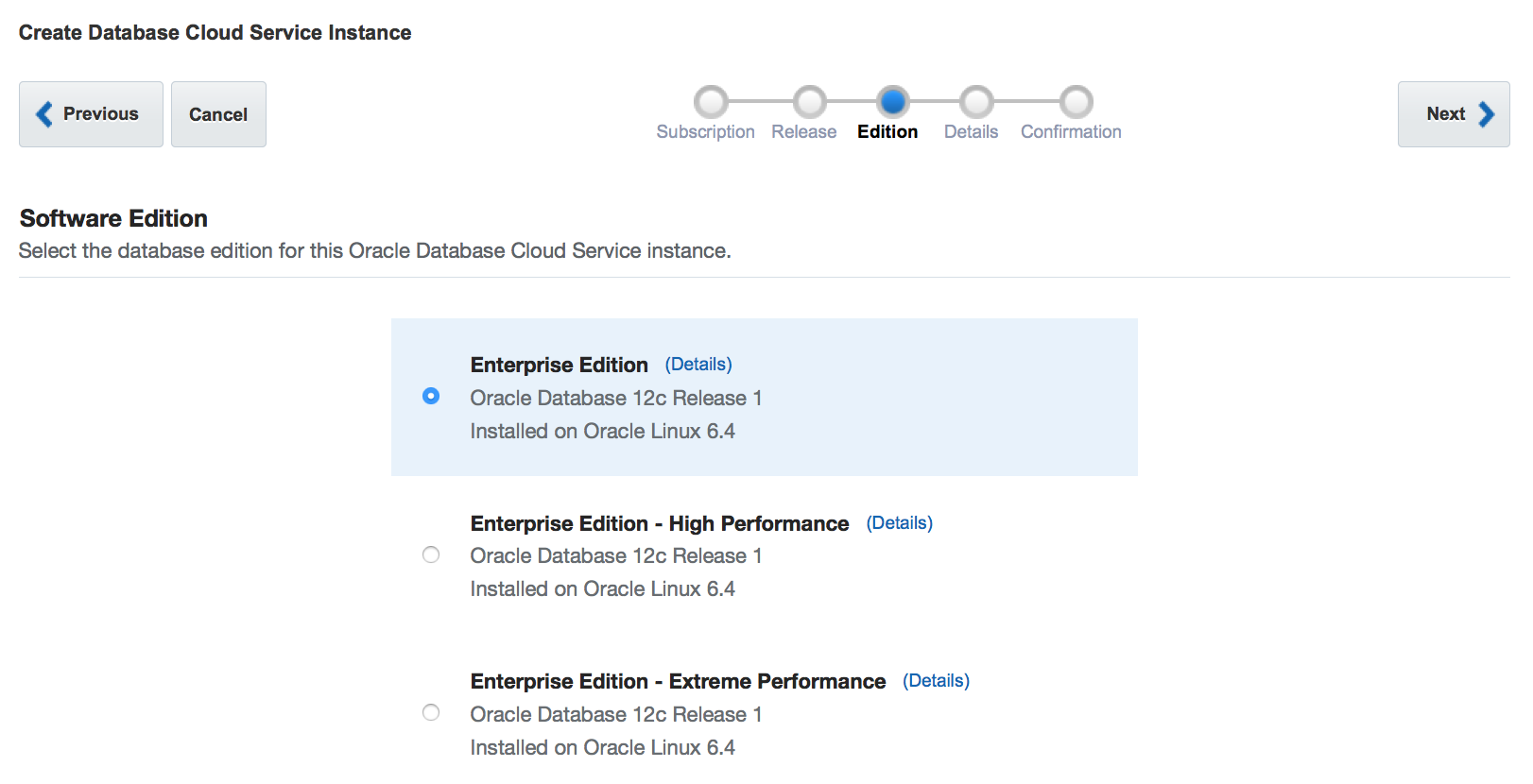Open Details link for Extreme Performance edition

point(937,681)
